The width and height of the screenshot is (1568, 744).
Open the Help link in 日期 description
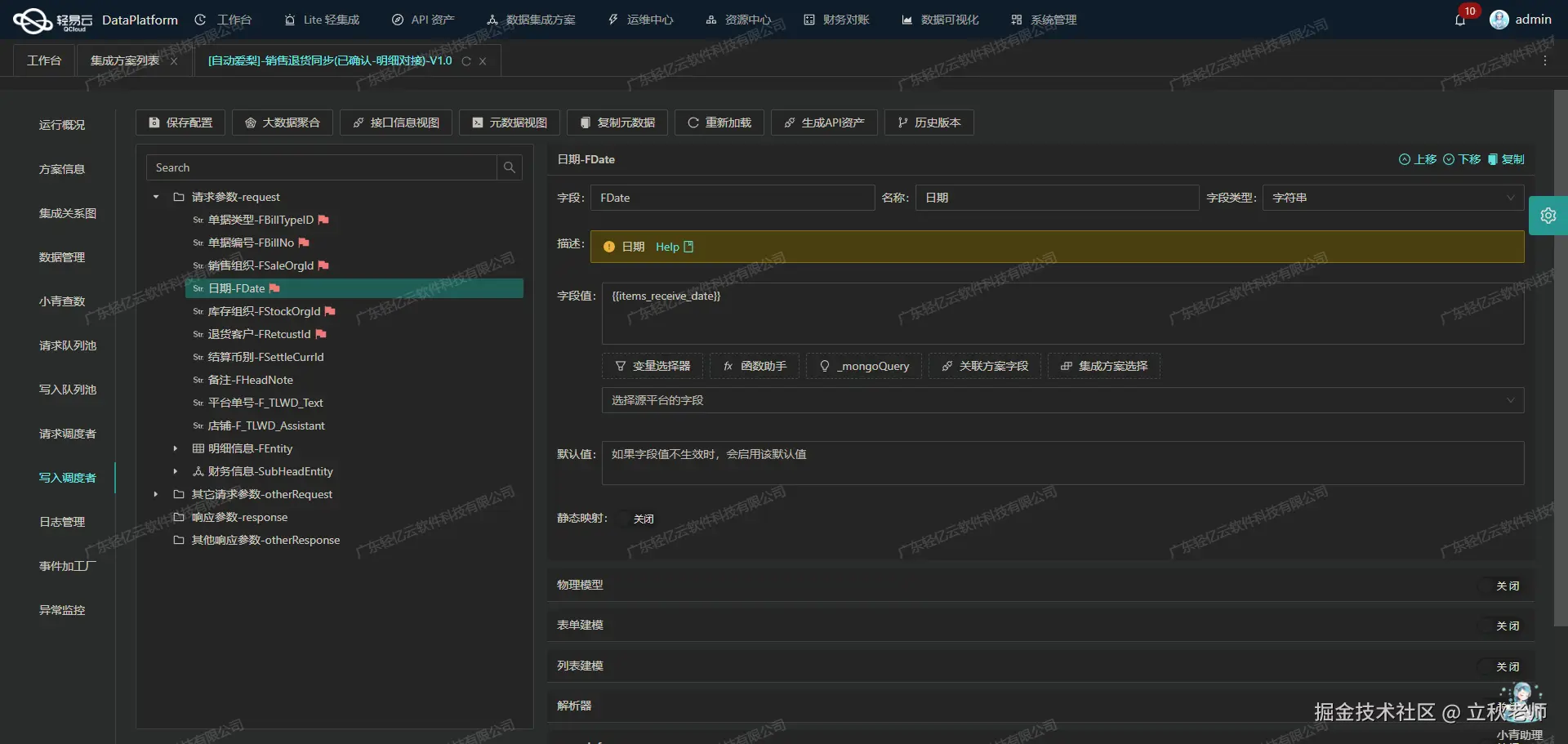[x=667, y=247]
